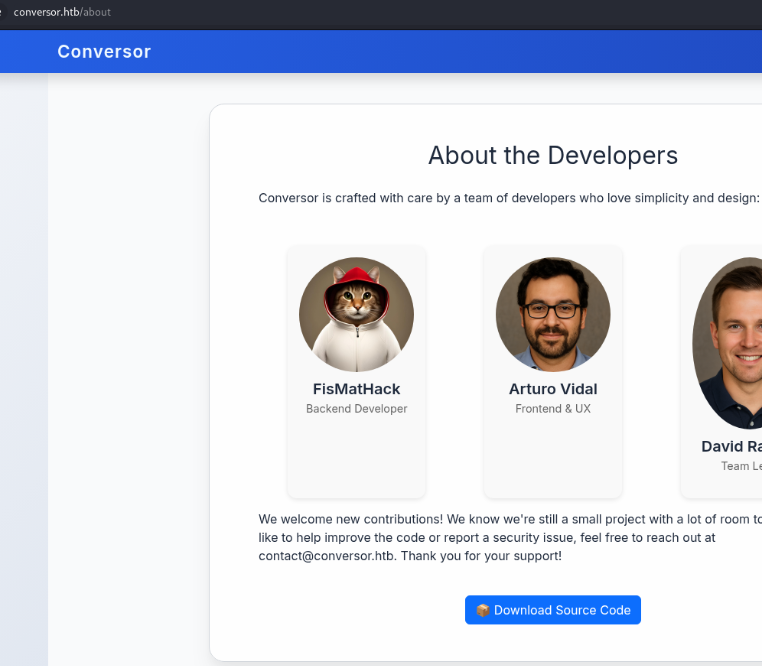Image resolution: width=762 pixels, height=666 pixels.
Task: Click the About the Developers heading
Action: click(552, 155)
